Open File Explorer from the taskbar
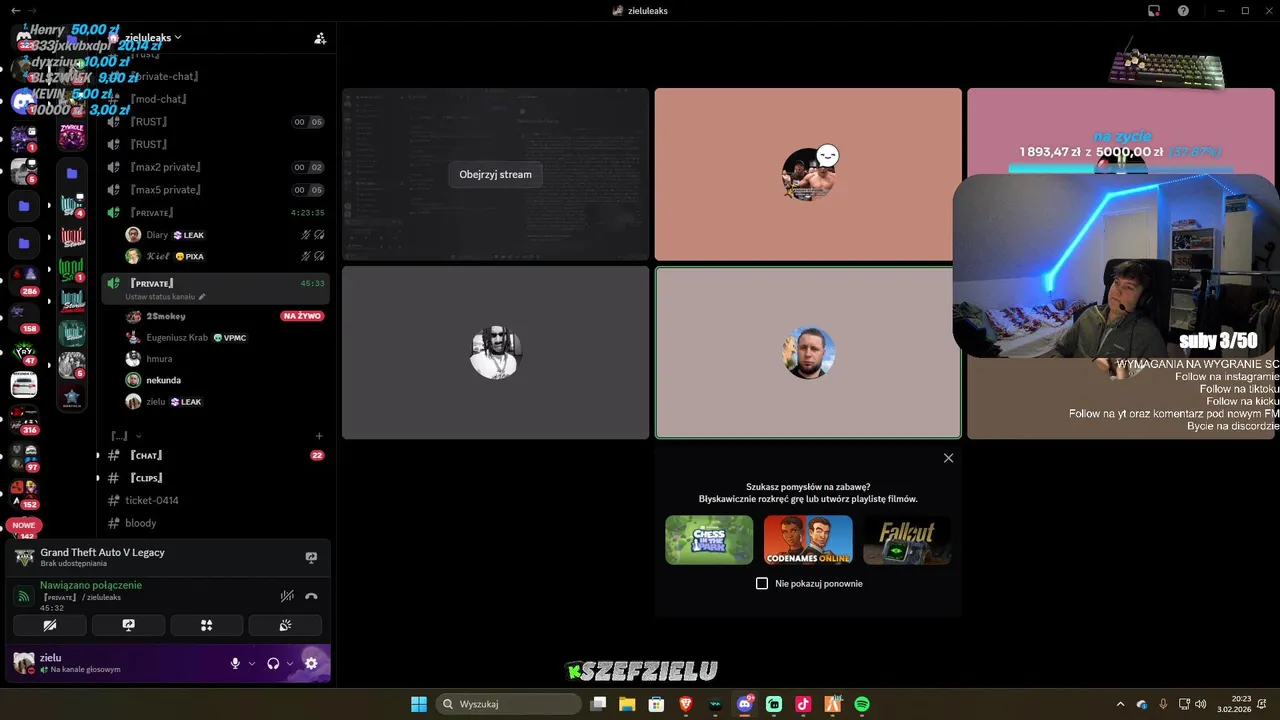 627,704
